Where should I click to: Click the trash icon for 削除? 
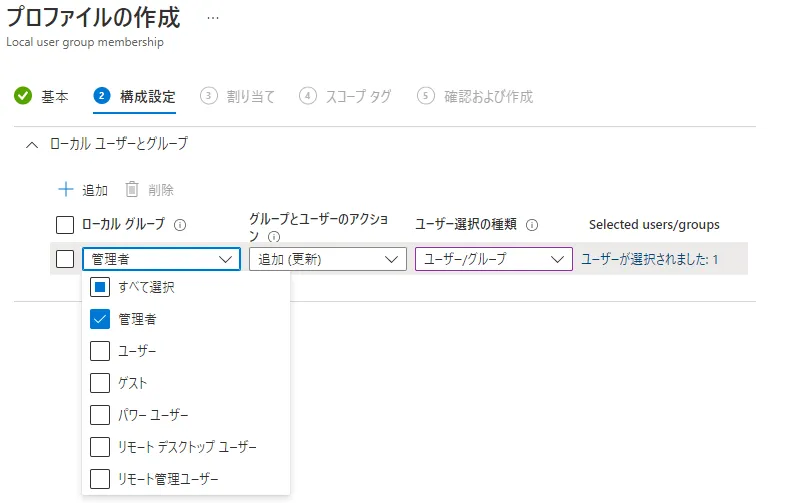[x=132, y=189]
